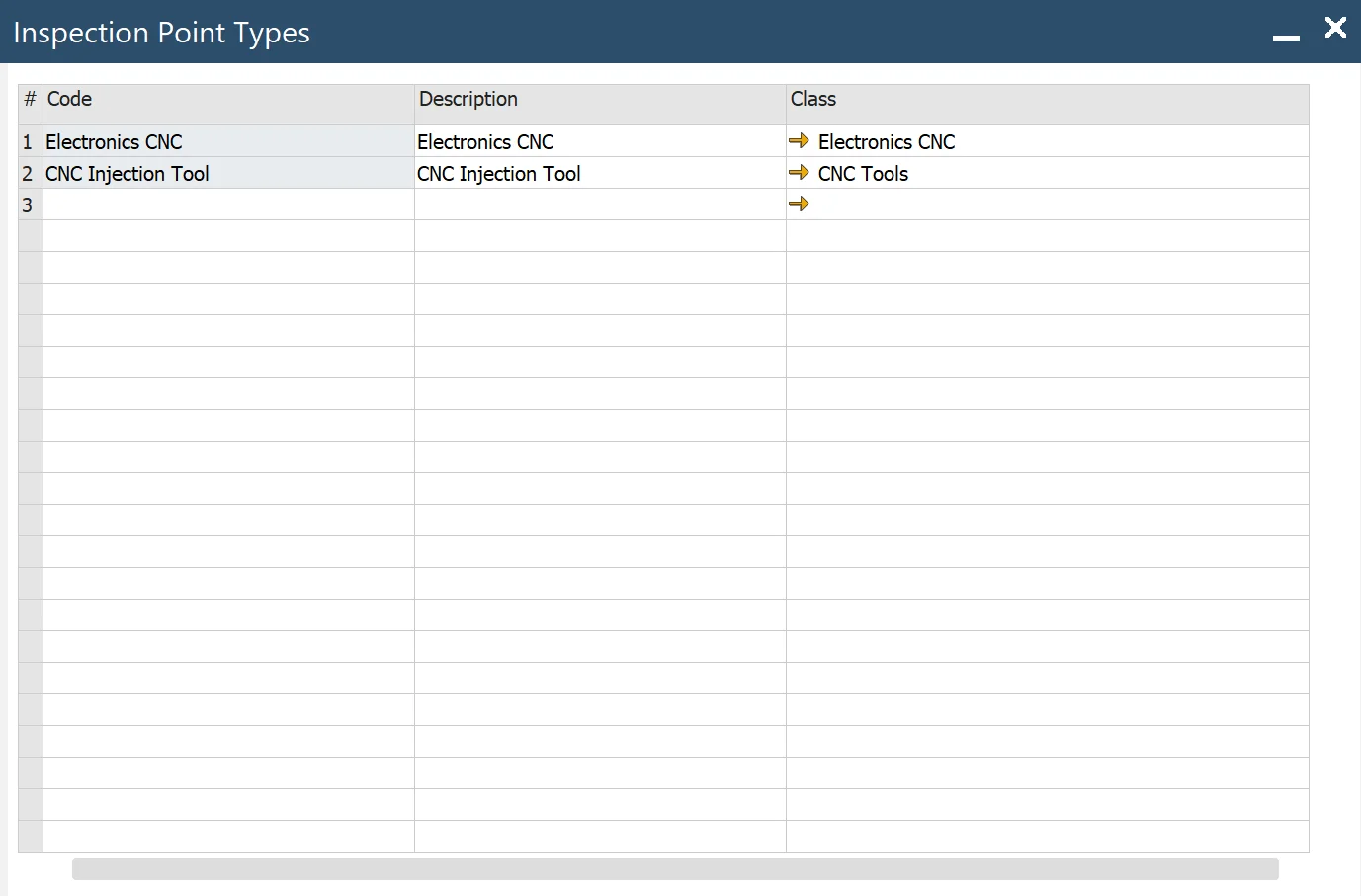Viewport: 1361px width, 896px height.
Task: Click the horizontal scrollbar below the table
Action: click(675, 869)
